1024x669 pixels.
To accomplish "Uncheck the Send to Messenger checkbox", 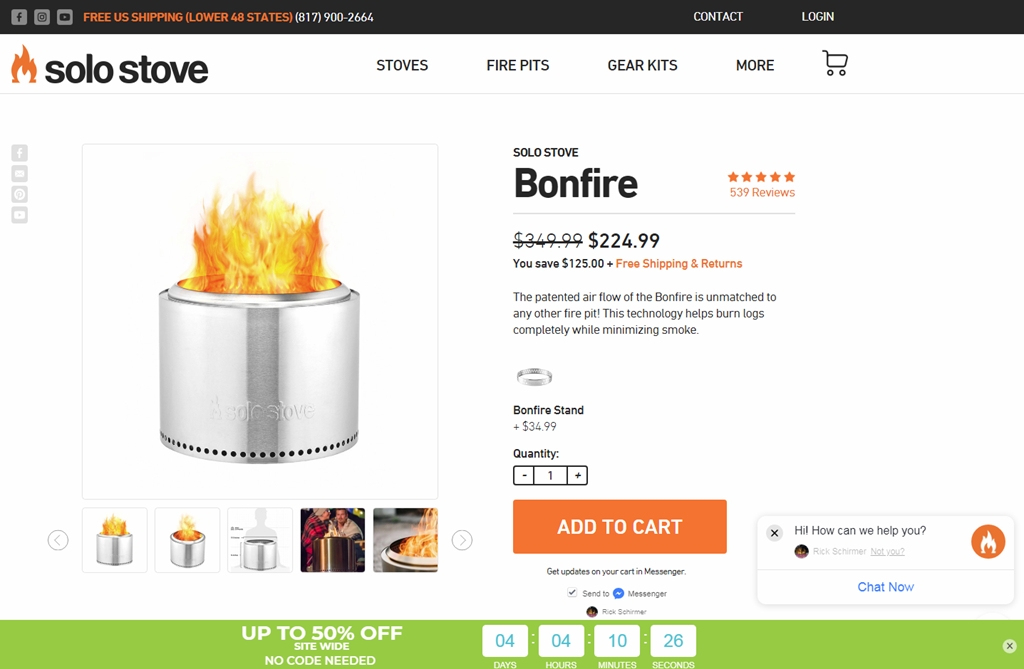I will (572, 593).
